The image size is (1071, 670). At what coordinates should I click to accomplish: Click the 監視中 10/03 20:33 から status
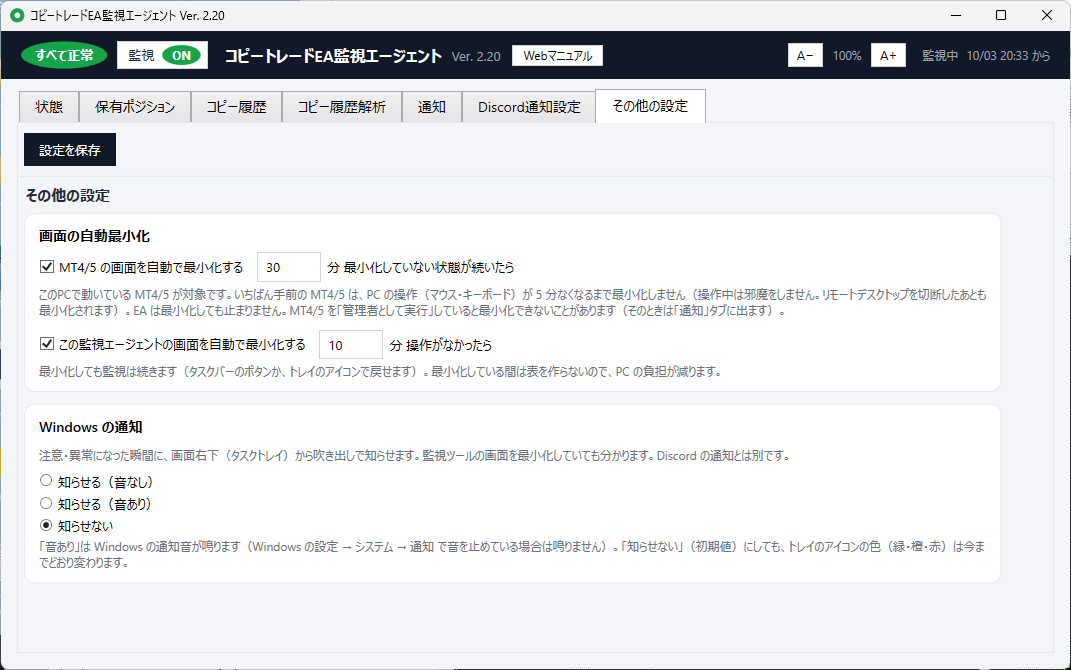(x=986, y=55)
